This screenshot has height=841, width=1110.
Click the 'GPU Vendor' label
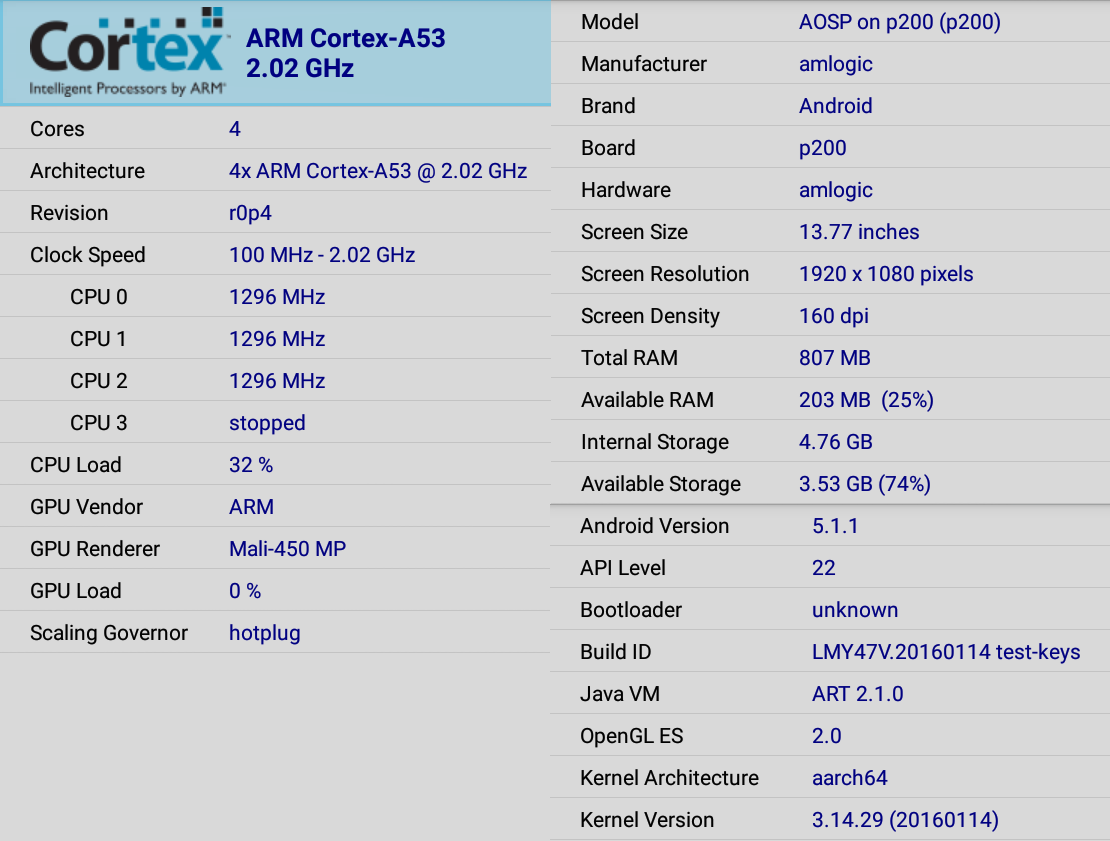click(86, 507)
